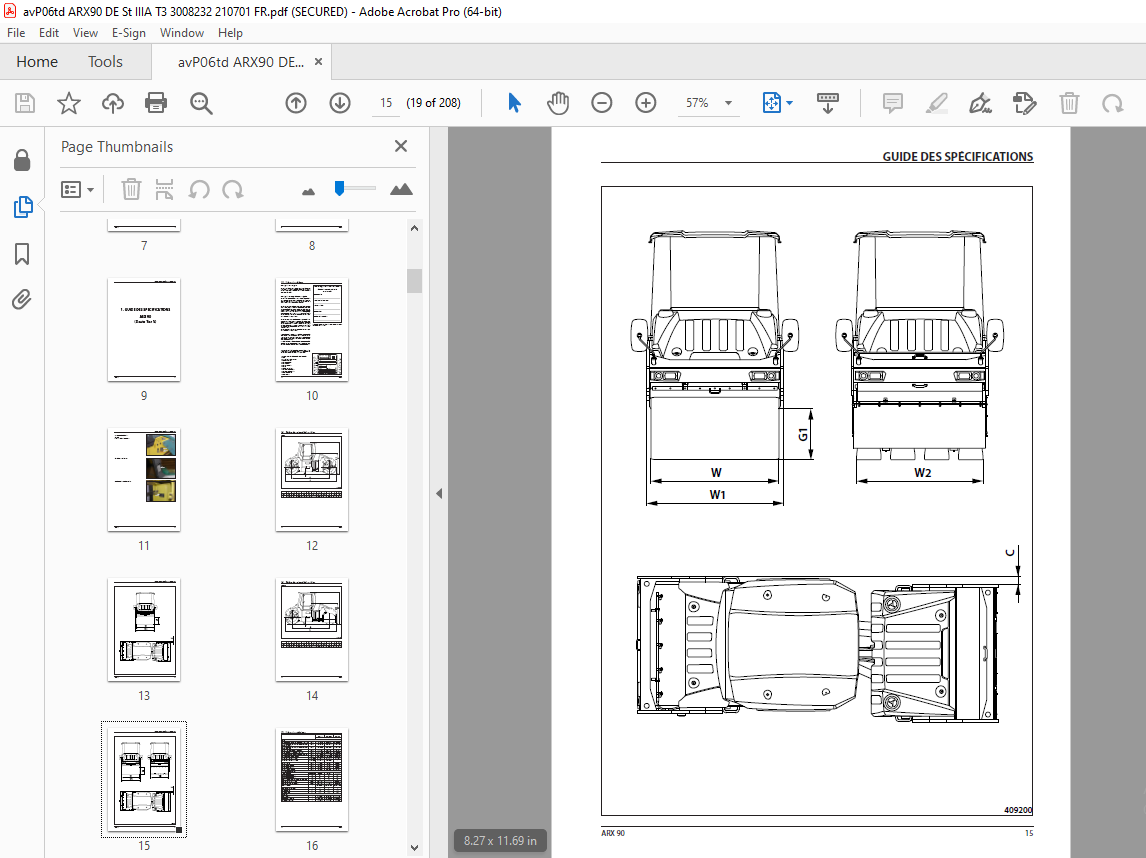Select page 12 thumbnail
Screen dimensions: 1146x858
coord(312,479)
